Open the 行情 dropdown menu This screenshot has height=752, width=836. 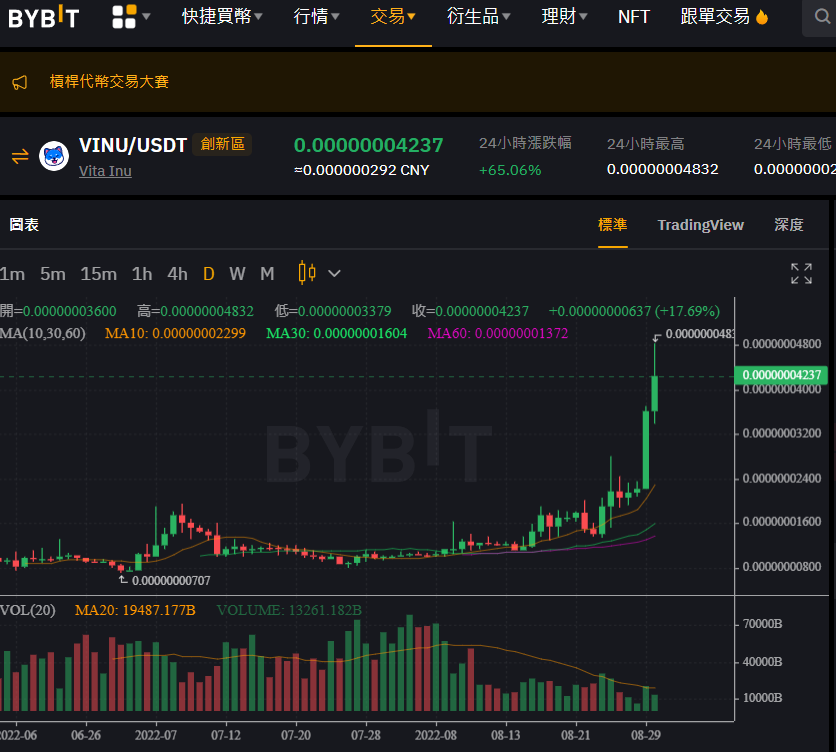[316, 17]
